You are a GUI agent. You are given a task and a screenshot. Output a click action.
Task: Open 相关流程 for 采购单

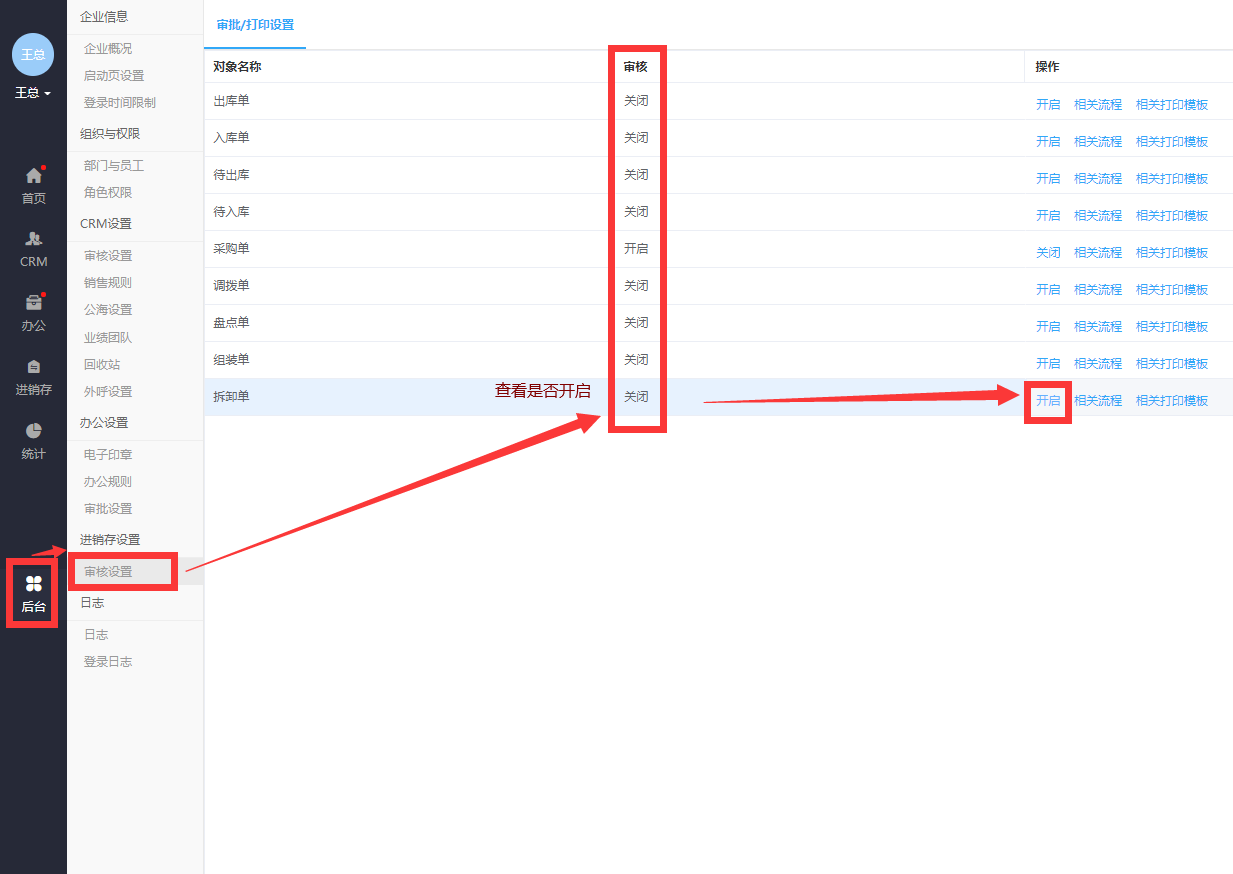1098,252
